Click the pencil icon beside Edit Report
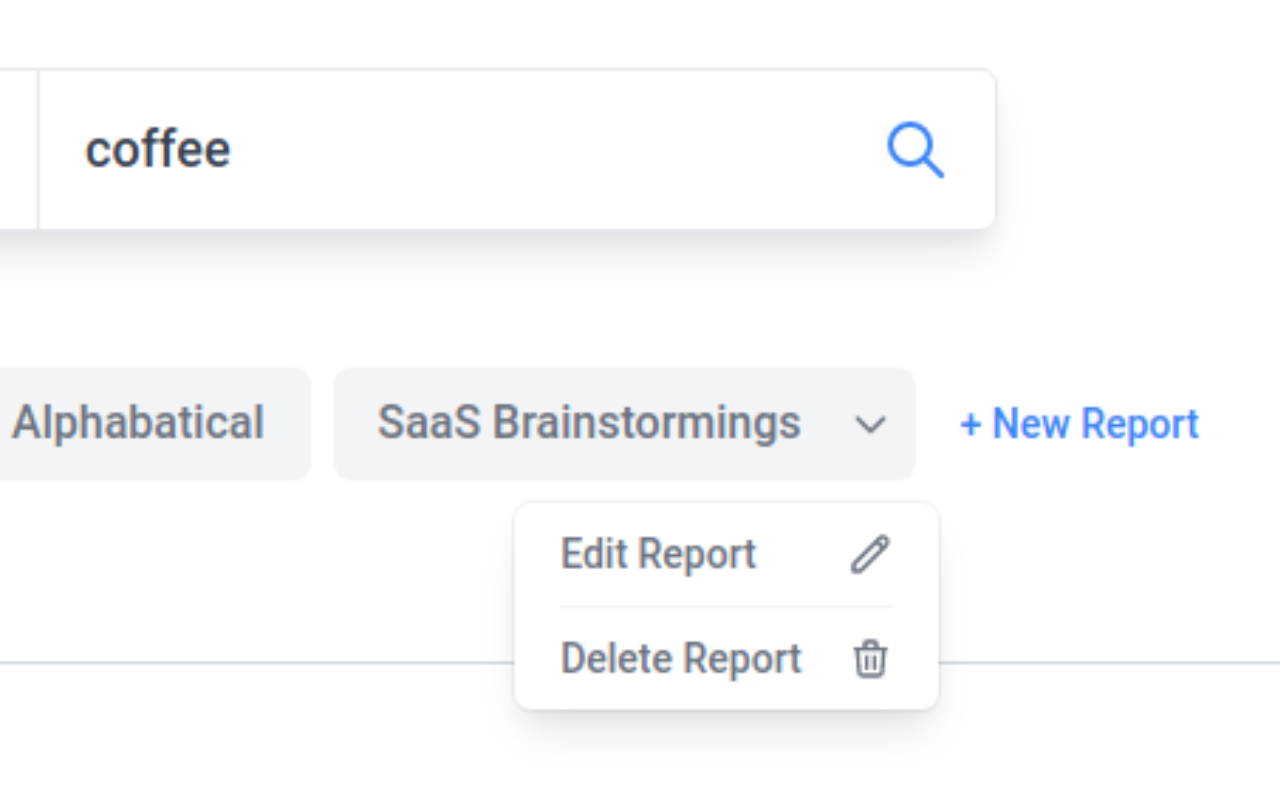This screenshot has height=800, width=1280. point(870,554)
